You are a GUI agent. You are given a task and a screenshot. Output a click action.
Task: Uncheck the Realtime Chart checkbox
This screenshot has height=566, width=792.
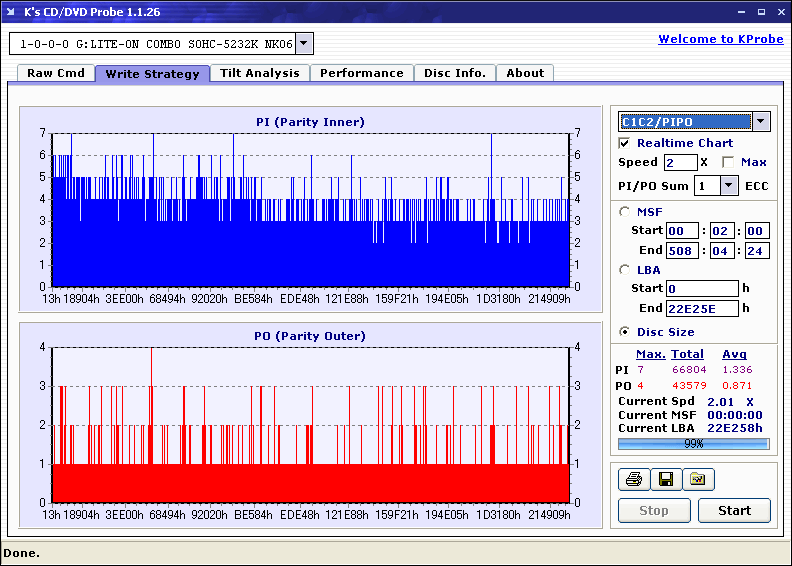(x=625, y=143)
